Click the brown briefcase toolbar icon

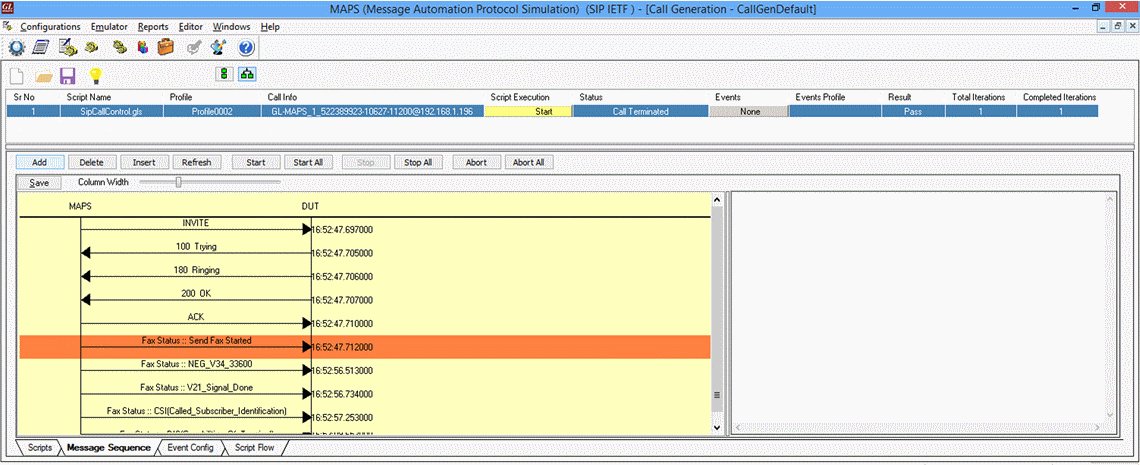pyautogui.click(x=166, y=48)
